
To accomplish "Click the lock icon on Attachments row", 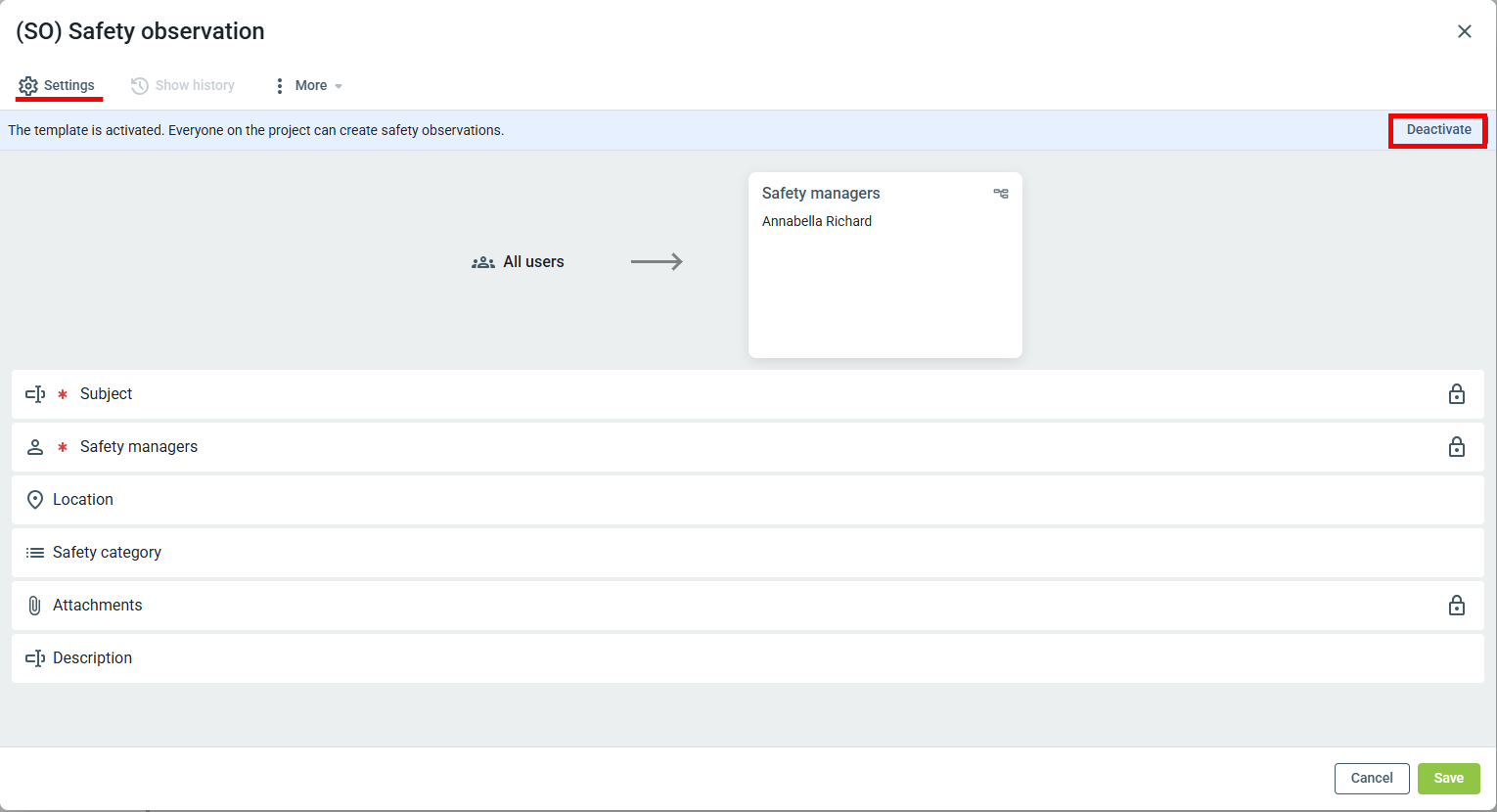I will point(1456,606).
